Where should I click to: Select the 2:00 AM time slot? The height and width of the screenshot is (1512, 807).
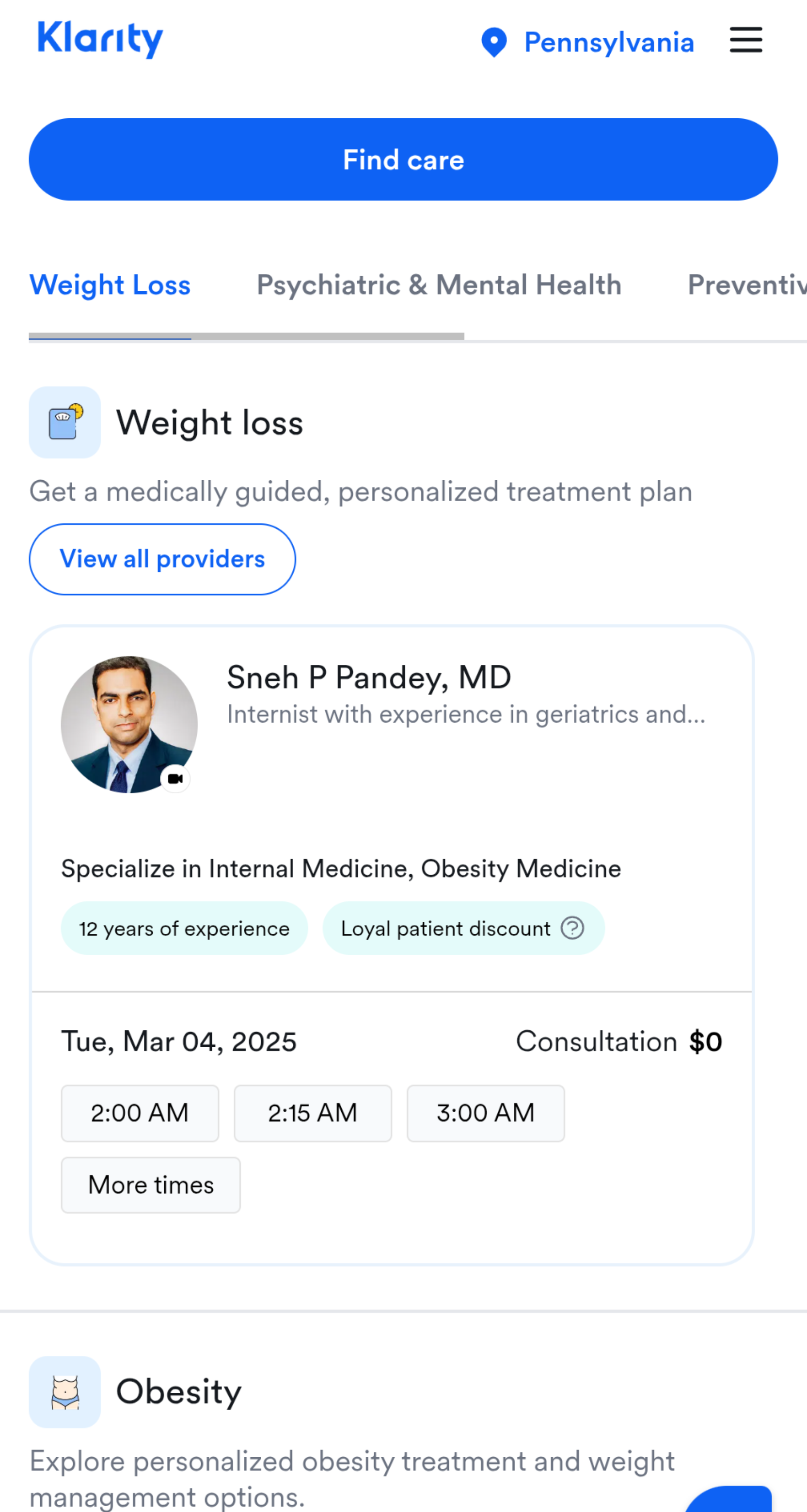pyautogui.click(x=140, y=1113)
